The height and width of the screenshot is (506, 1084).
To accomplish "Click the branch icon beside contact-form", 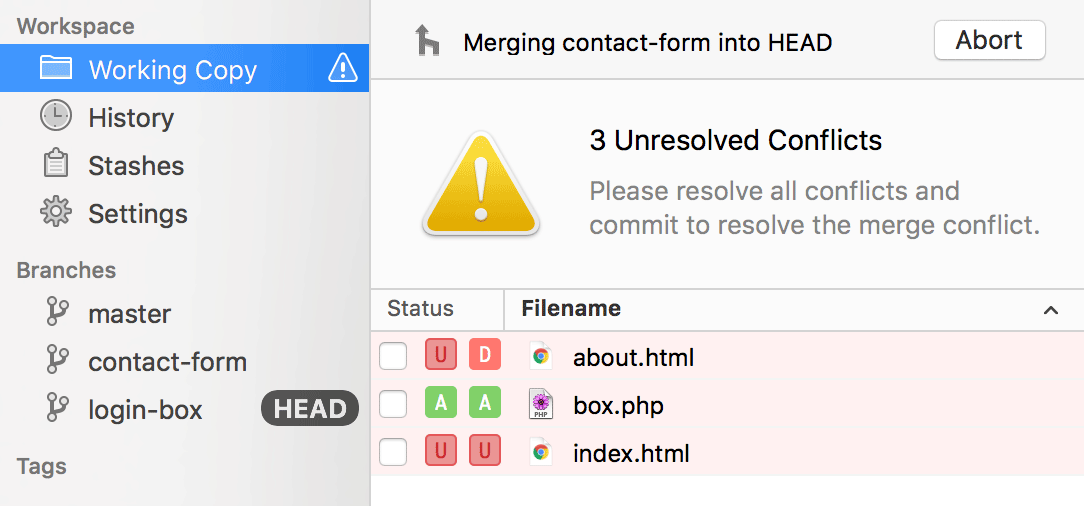I will 57,361.
